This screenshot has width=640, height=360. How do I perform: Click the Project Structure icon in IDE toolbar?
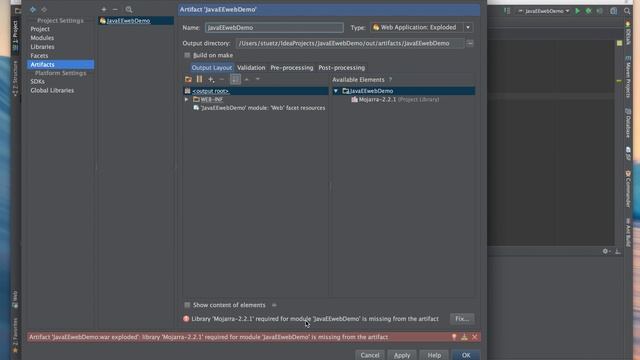[613, 11]
